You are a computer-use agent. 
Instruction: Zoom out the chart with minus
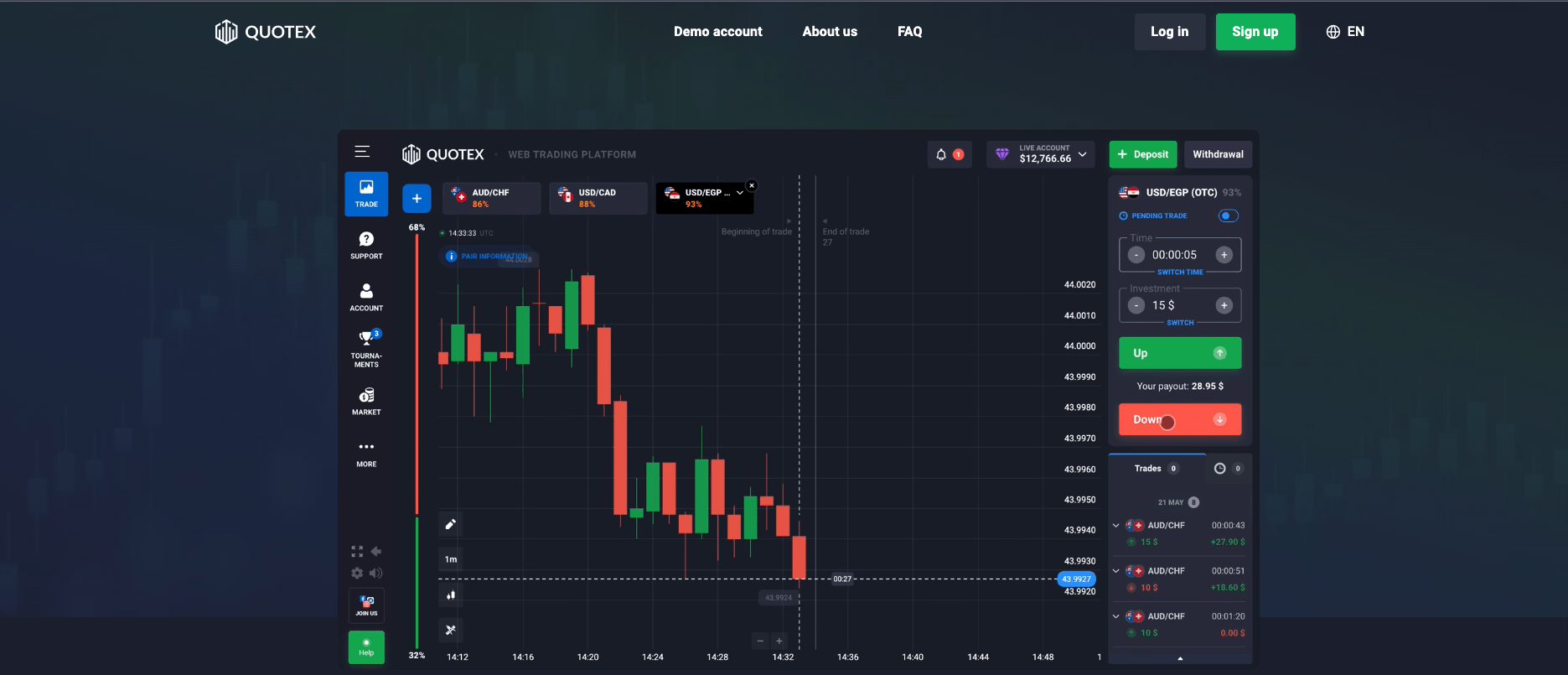(x=760, y=641)
